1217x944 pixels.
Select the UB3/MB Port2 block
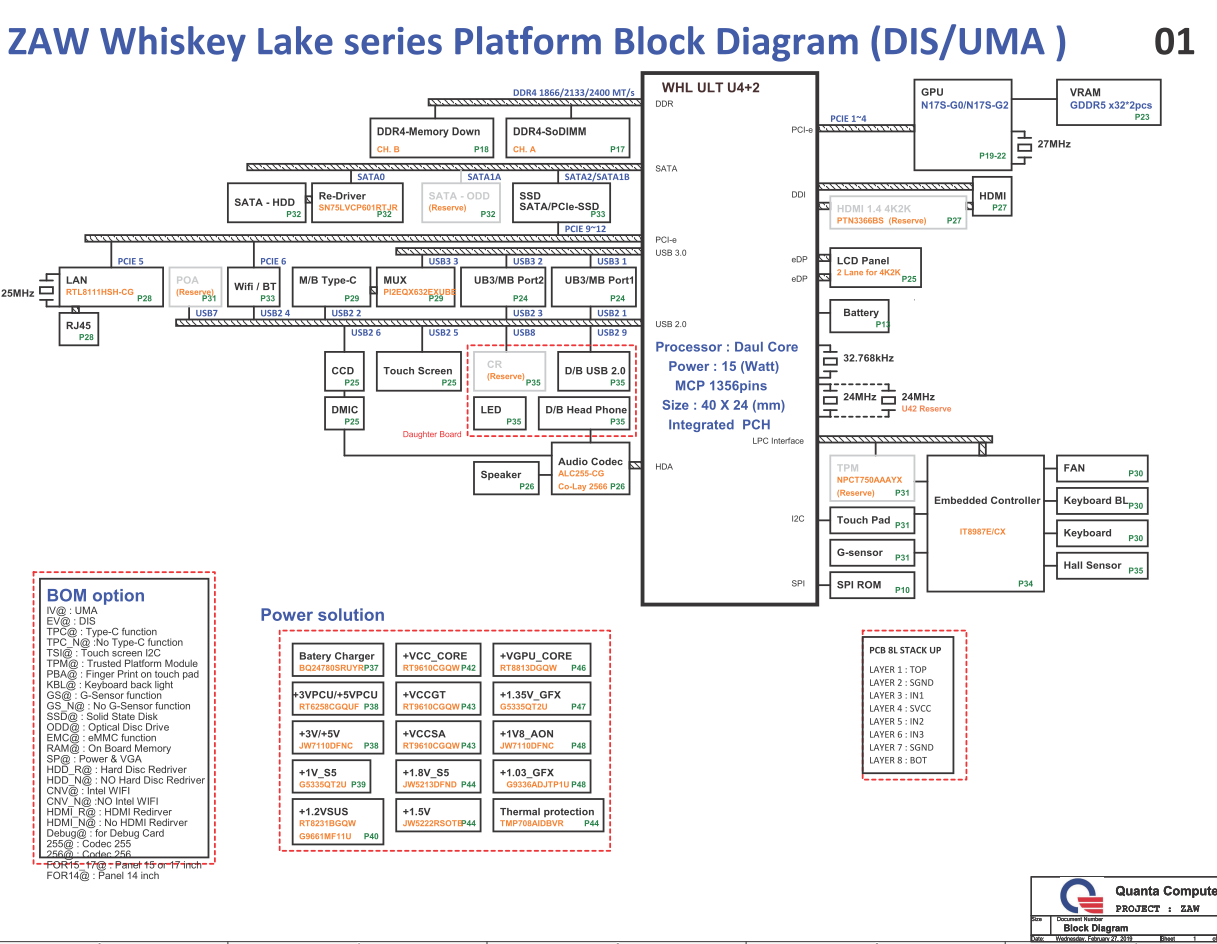pos(509,287)
